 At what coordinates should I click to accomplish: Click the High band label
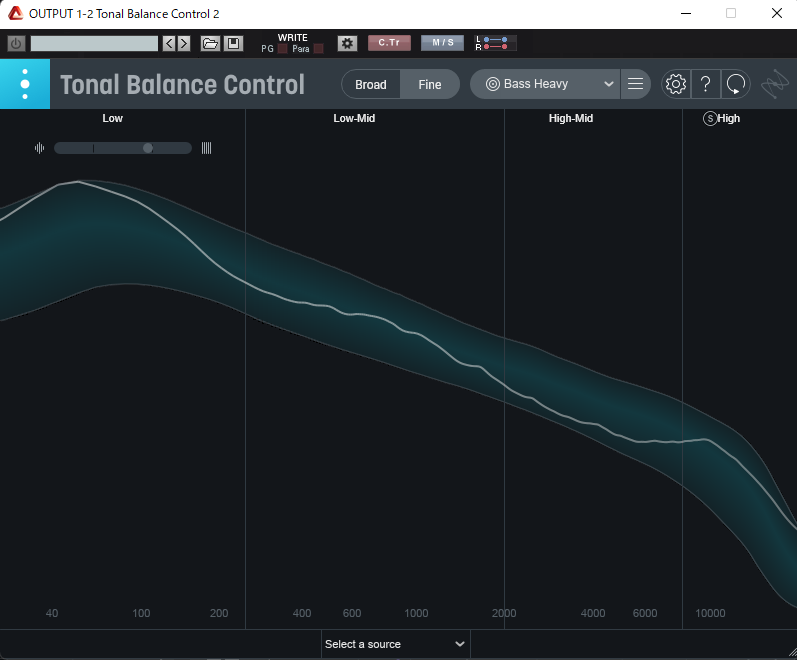[729, 118]
